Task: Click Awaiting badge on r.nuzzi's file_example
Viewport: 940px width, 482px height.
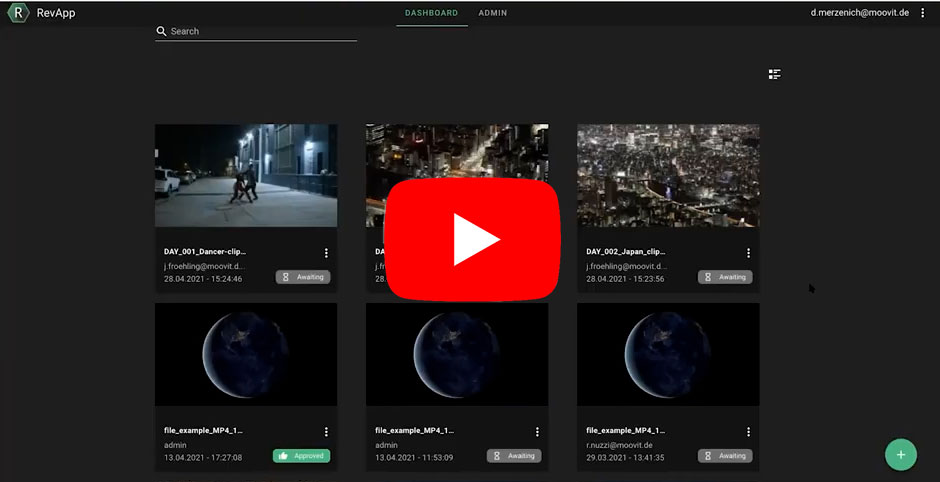Action: [x=725, y=456]
